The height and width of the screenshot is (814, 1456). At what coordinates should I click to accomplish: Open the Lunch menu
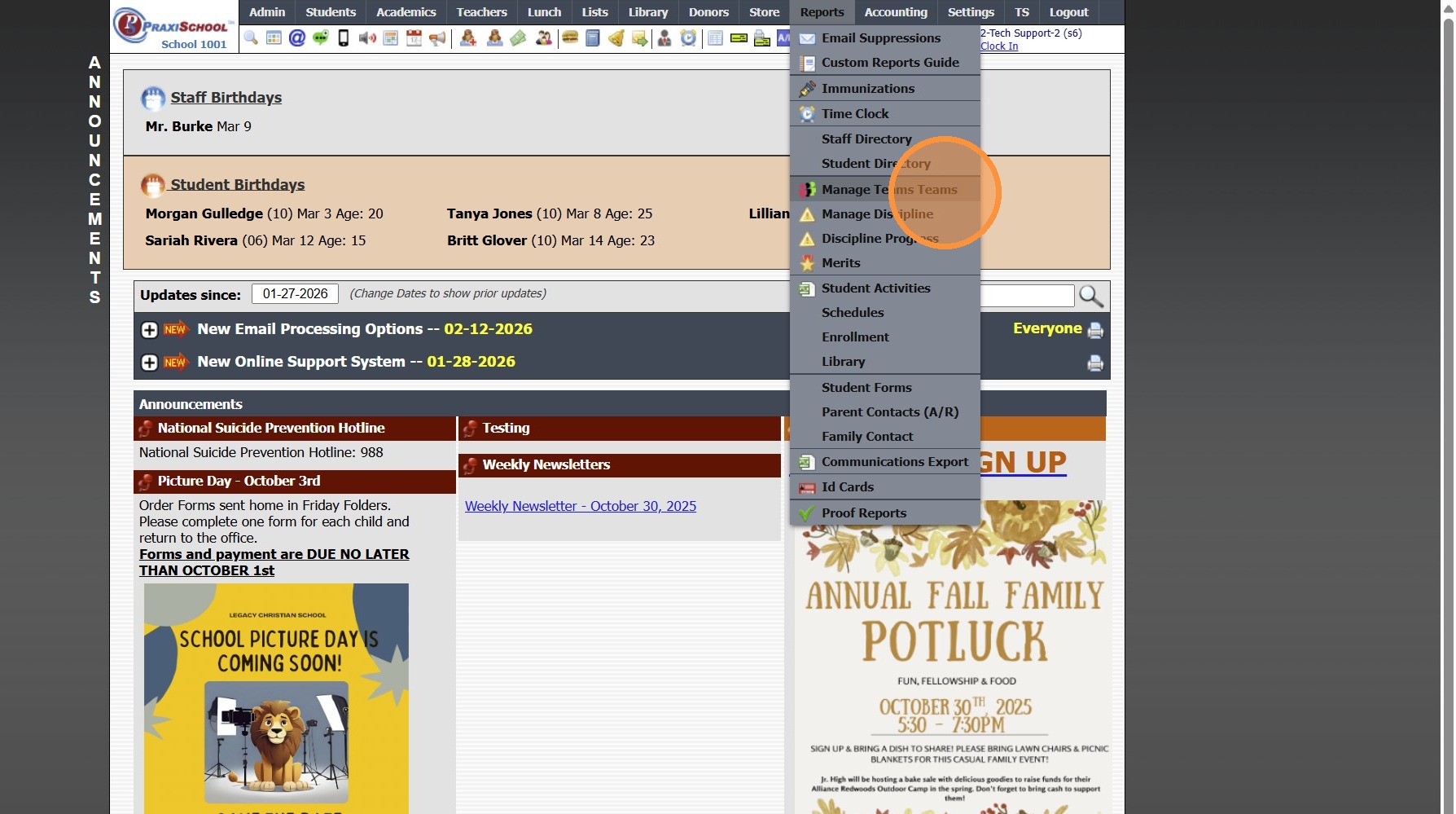pos(545,12)
